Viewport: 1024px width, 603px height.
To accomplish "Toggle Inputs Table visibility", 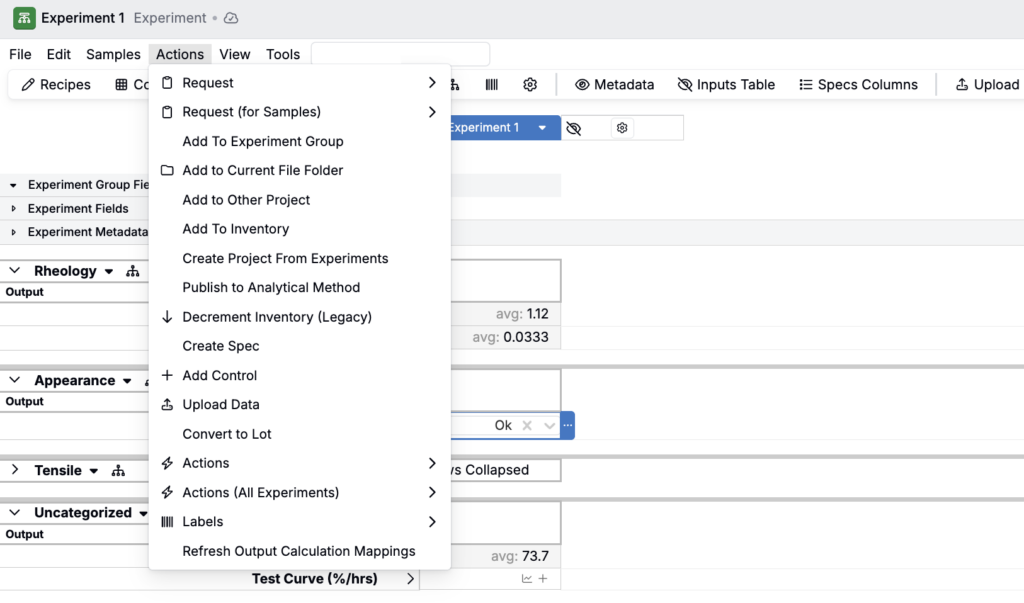I will coord(726,85).
